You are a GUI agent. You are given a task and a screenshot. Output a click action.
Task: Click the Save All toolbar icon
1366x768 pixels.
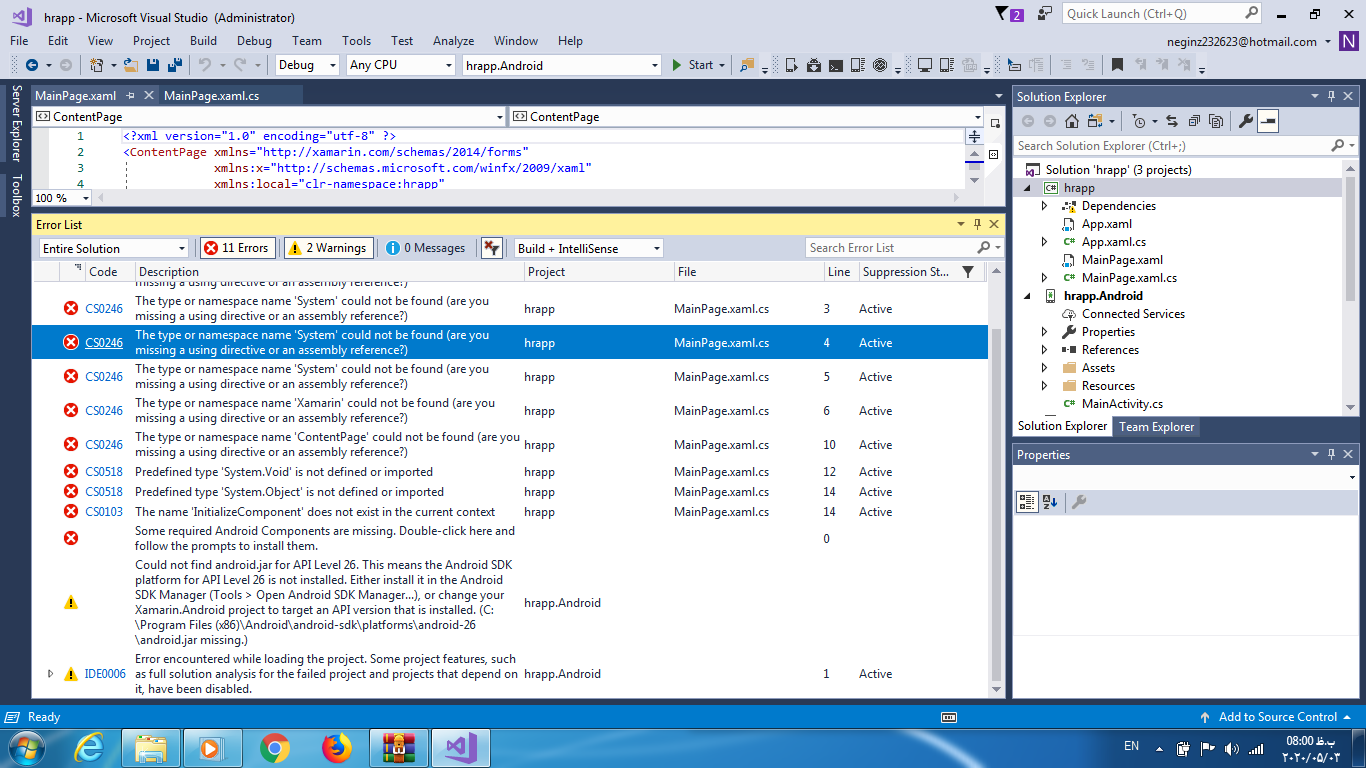pyautogui.click(x=175, y=65)
